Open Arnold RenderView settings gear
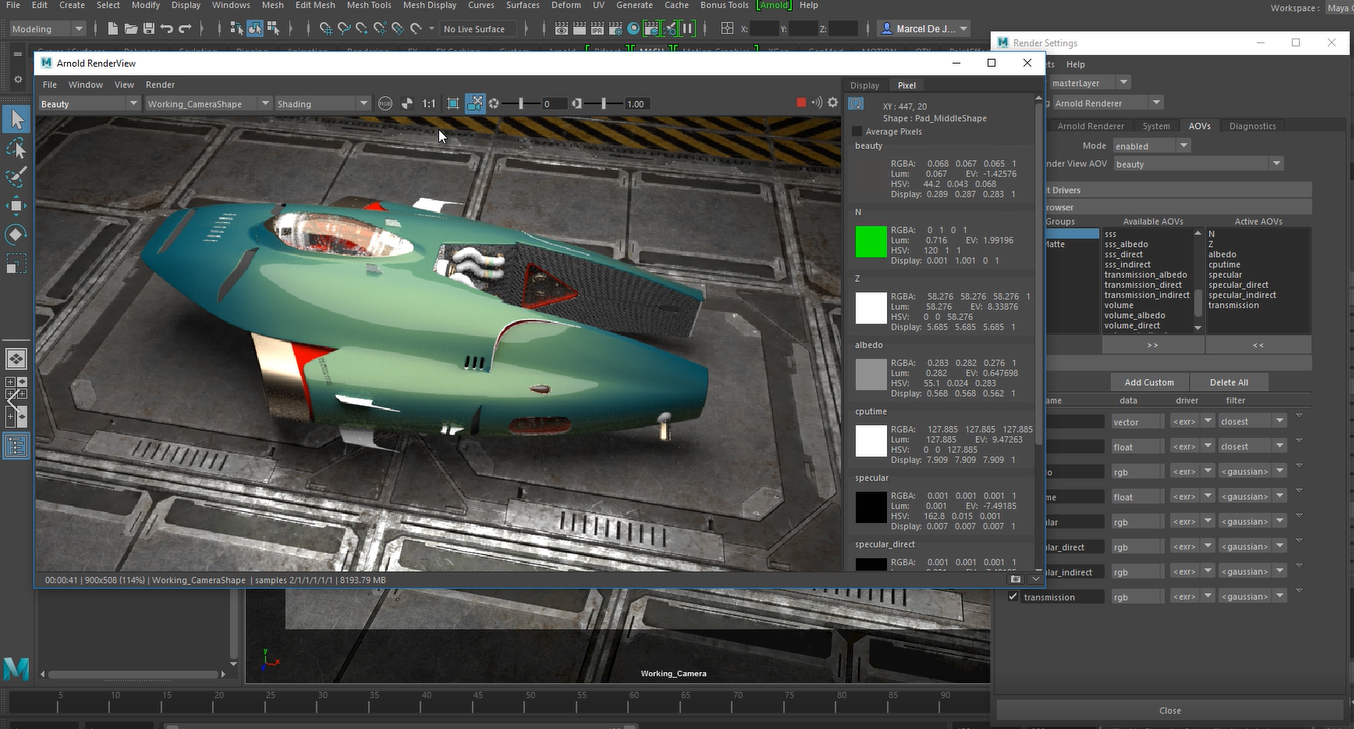Screen dimensions: 1354x729 tap(833, 103)
